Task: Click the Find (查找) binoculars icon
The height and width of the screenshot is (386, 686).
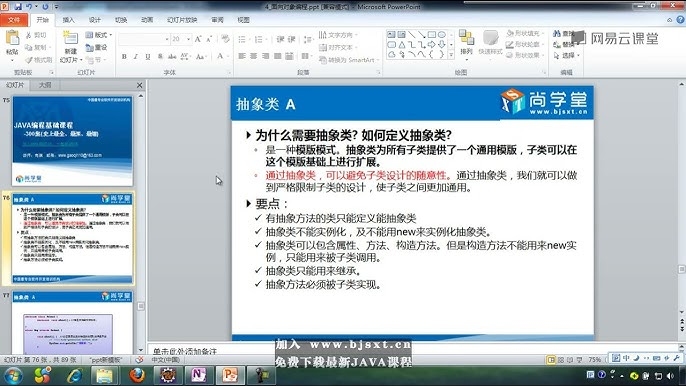Action: (556, 33)
